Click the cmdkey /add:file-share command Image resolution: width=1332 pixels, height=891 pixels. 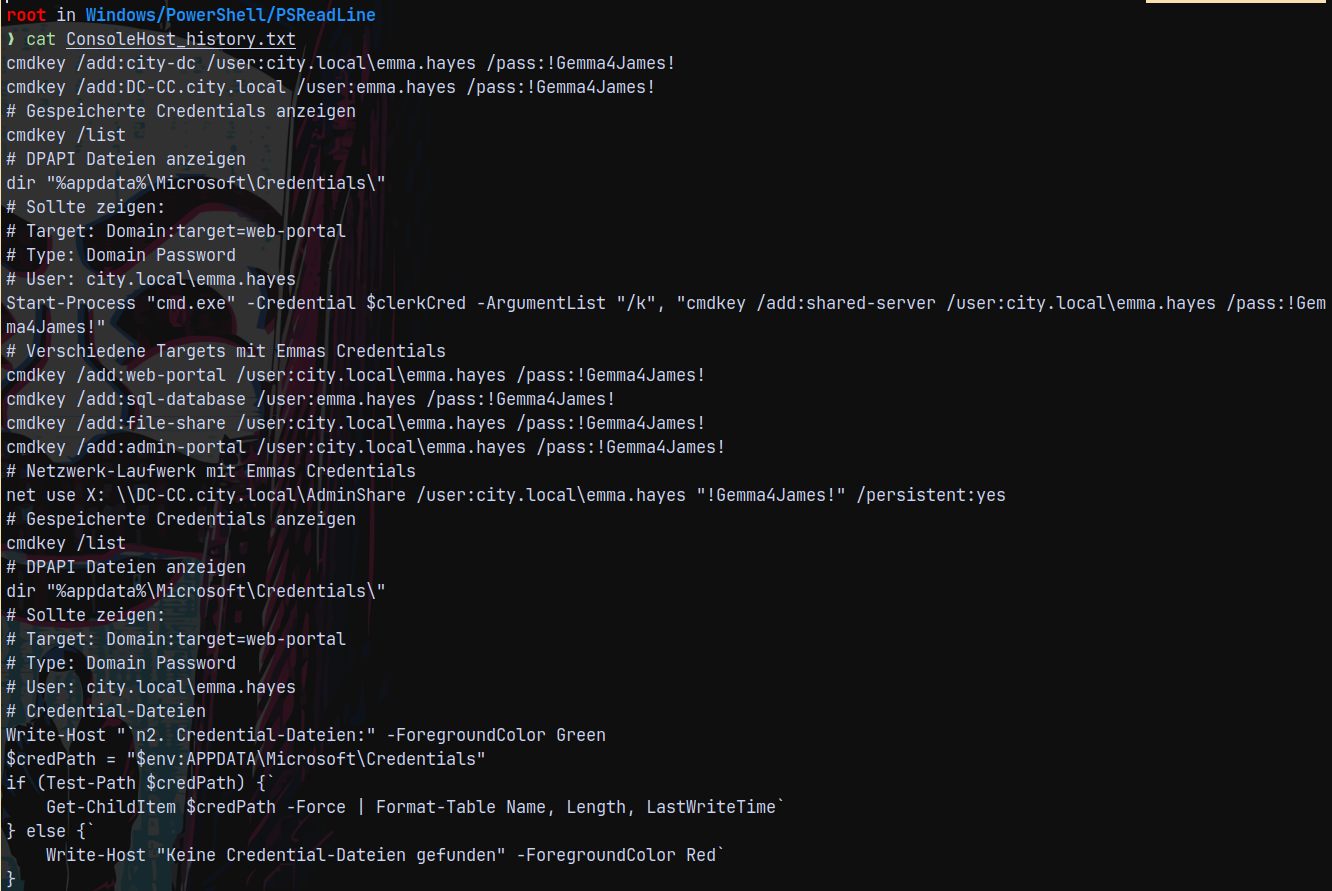point(355,423)
